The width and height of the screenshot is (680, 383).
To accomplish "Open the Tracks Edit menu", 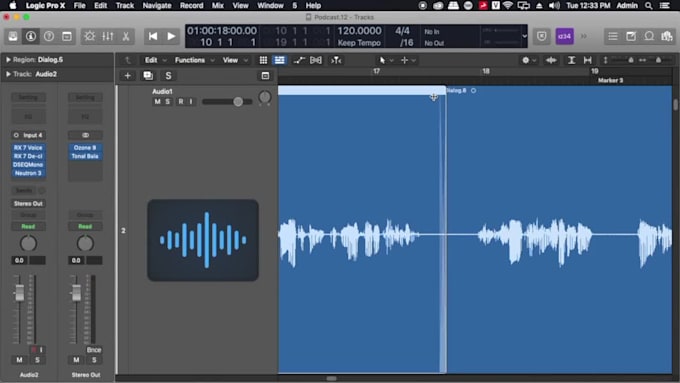I will click(155, 60).
